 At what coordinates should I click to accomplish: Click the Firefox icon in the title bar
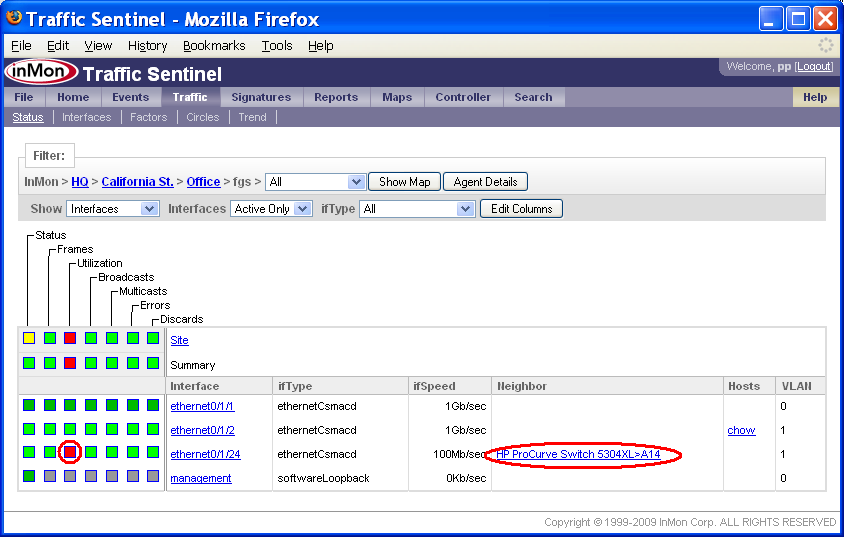[14, 18]
